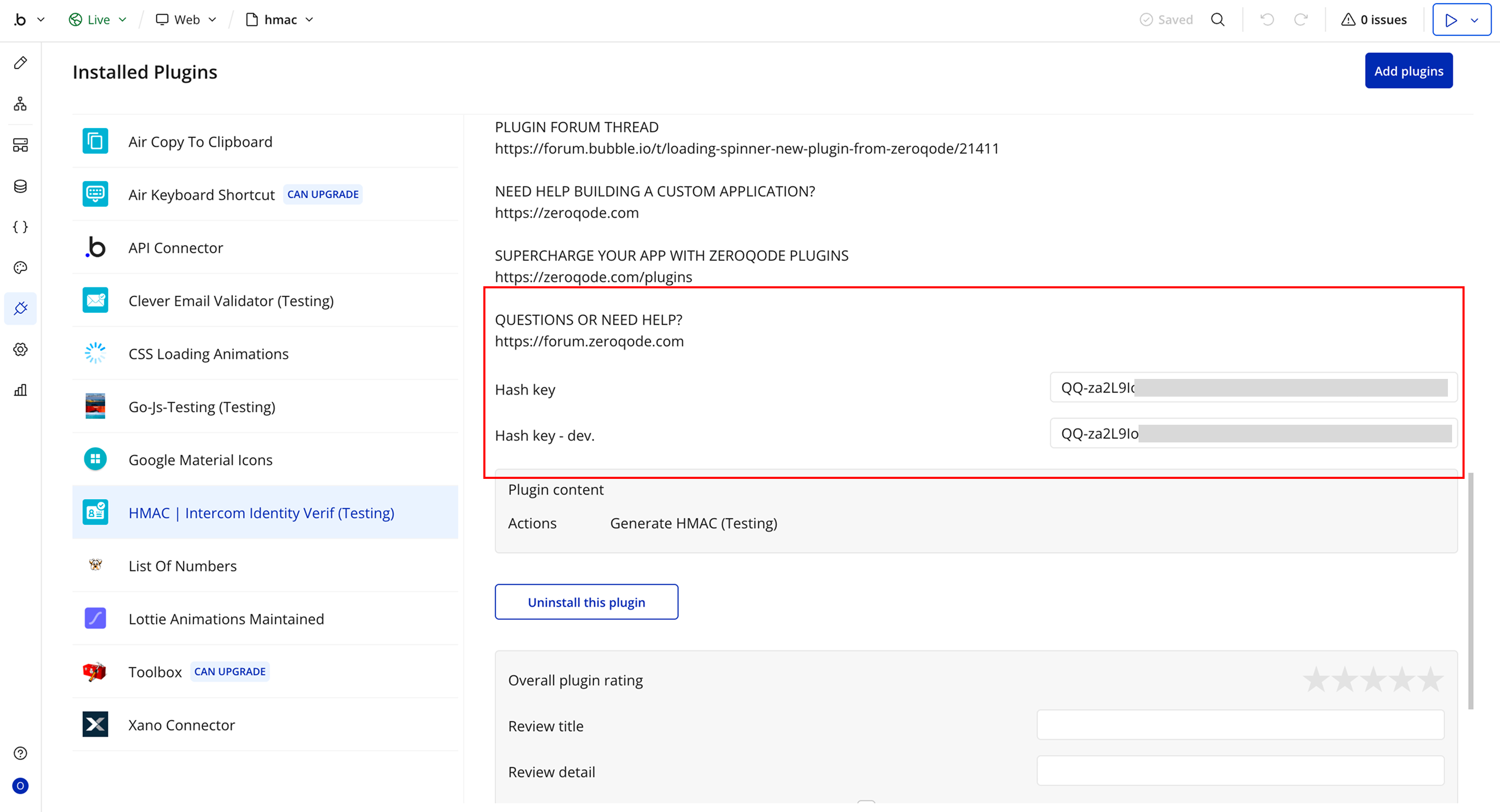Select the Xano Connector plugin
The width and height of the screenshot is (1500, 812).
[181, 725]
